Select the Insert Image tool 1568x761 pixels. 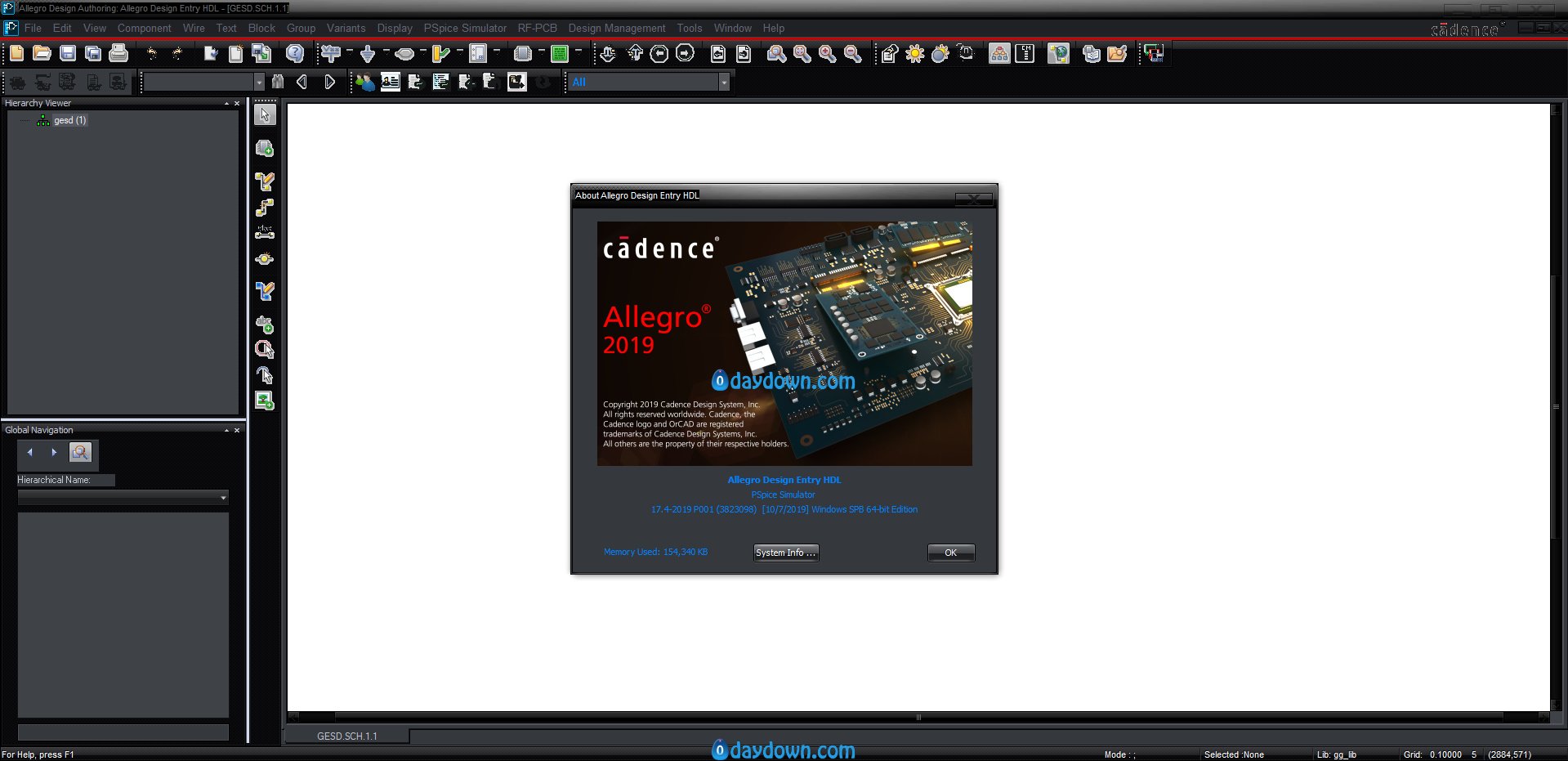pos(265,401)
